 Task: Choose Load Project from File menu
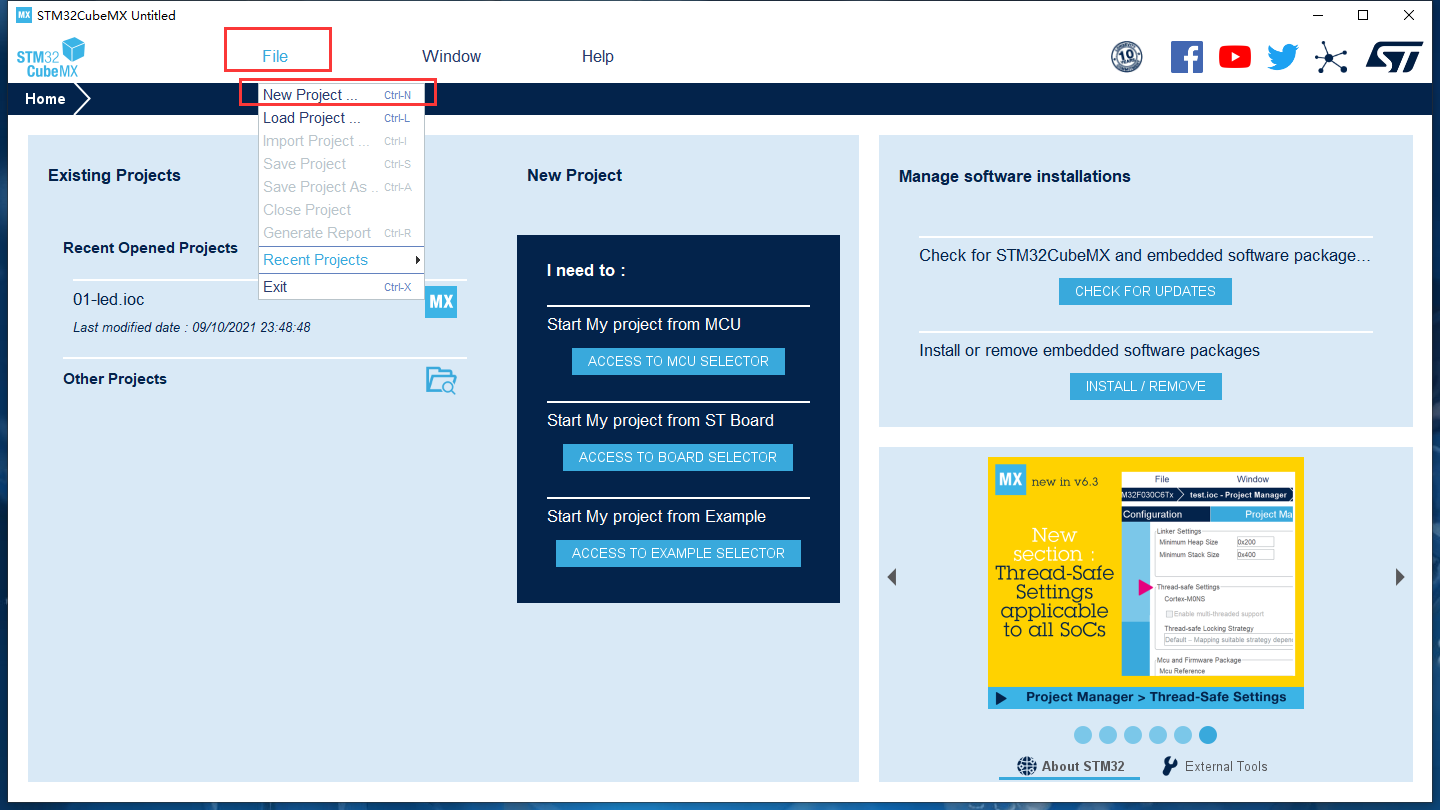pyautogui.click(x=341, y=118)
